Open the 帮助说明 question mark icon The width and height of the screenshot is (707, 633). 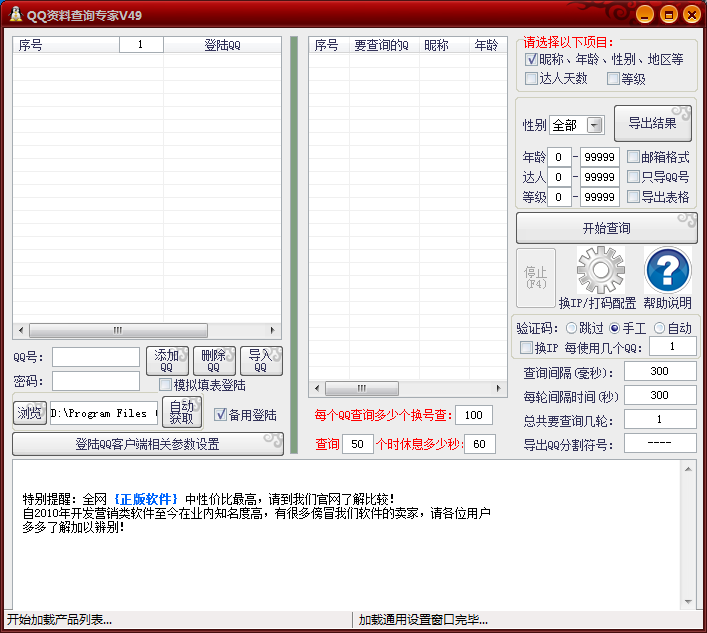point(668,270)
